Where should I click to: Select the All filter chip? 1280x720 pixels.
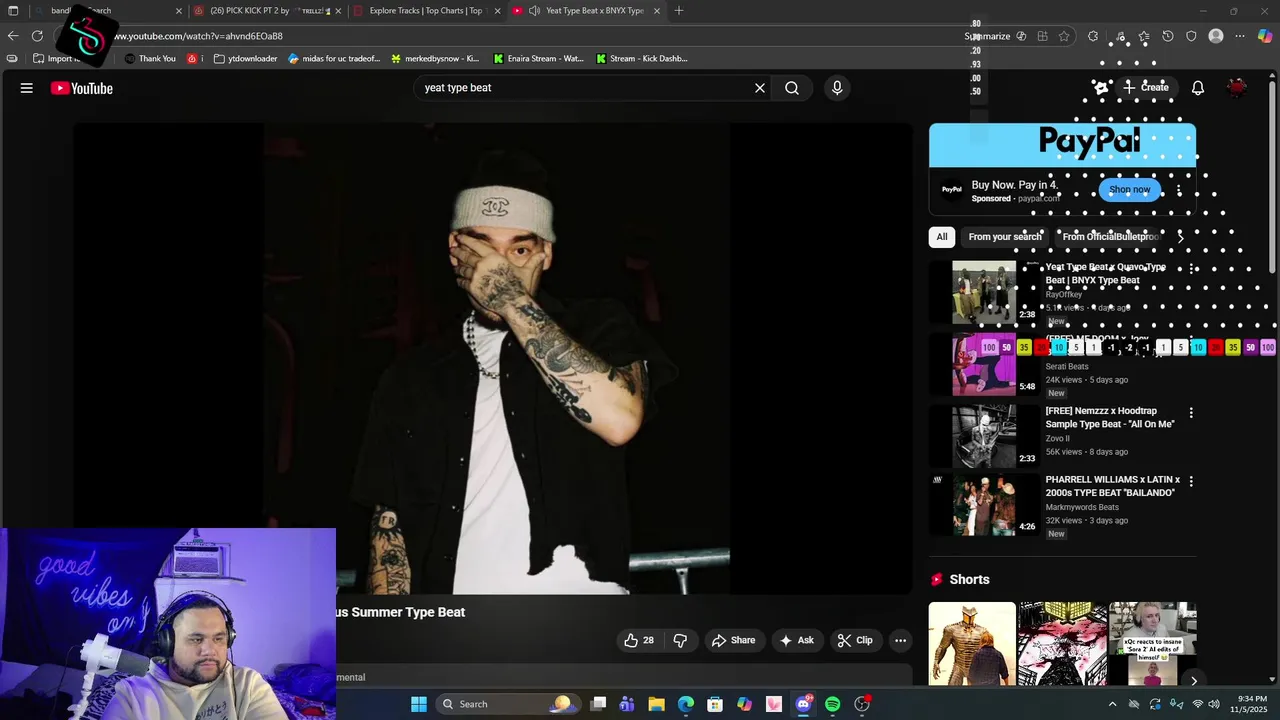coord(941,237)
